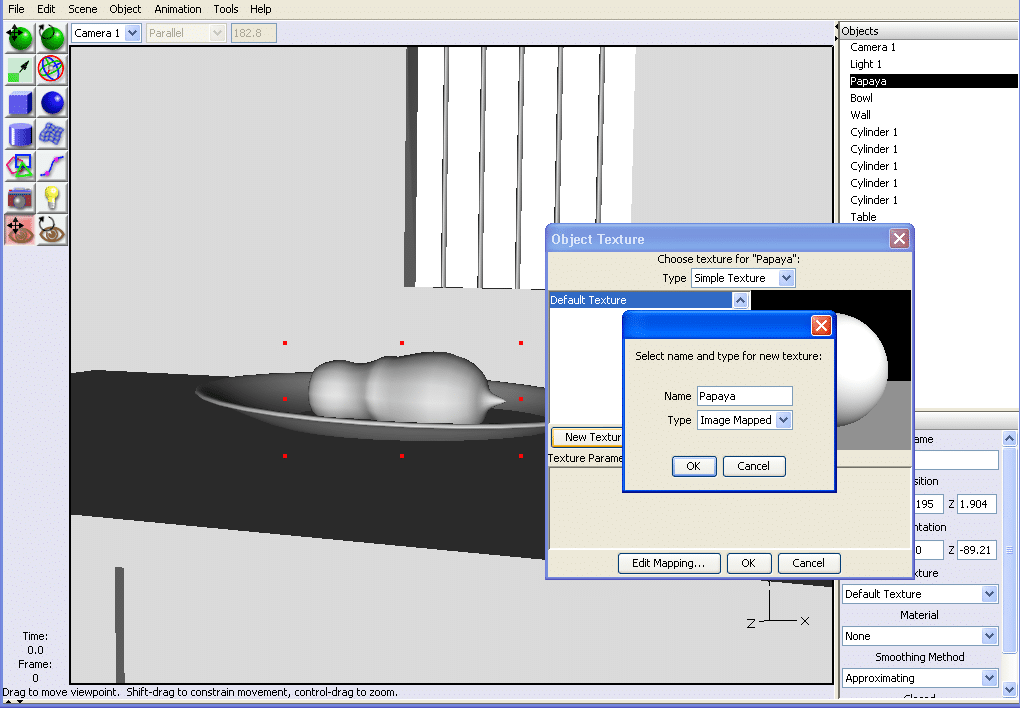
Task: Pick the Create Spline Mesh tool
Action: click(52, 134)
